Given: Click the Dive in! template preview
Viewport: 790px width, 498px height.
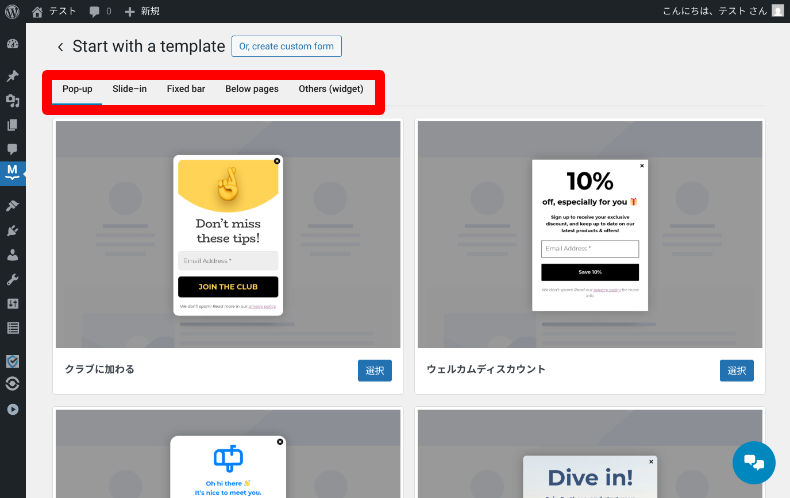Looking at the screenshot, I should [x=590, y=454].
